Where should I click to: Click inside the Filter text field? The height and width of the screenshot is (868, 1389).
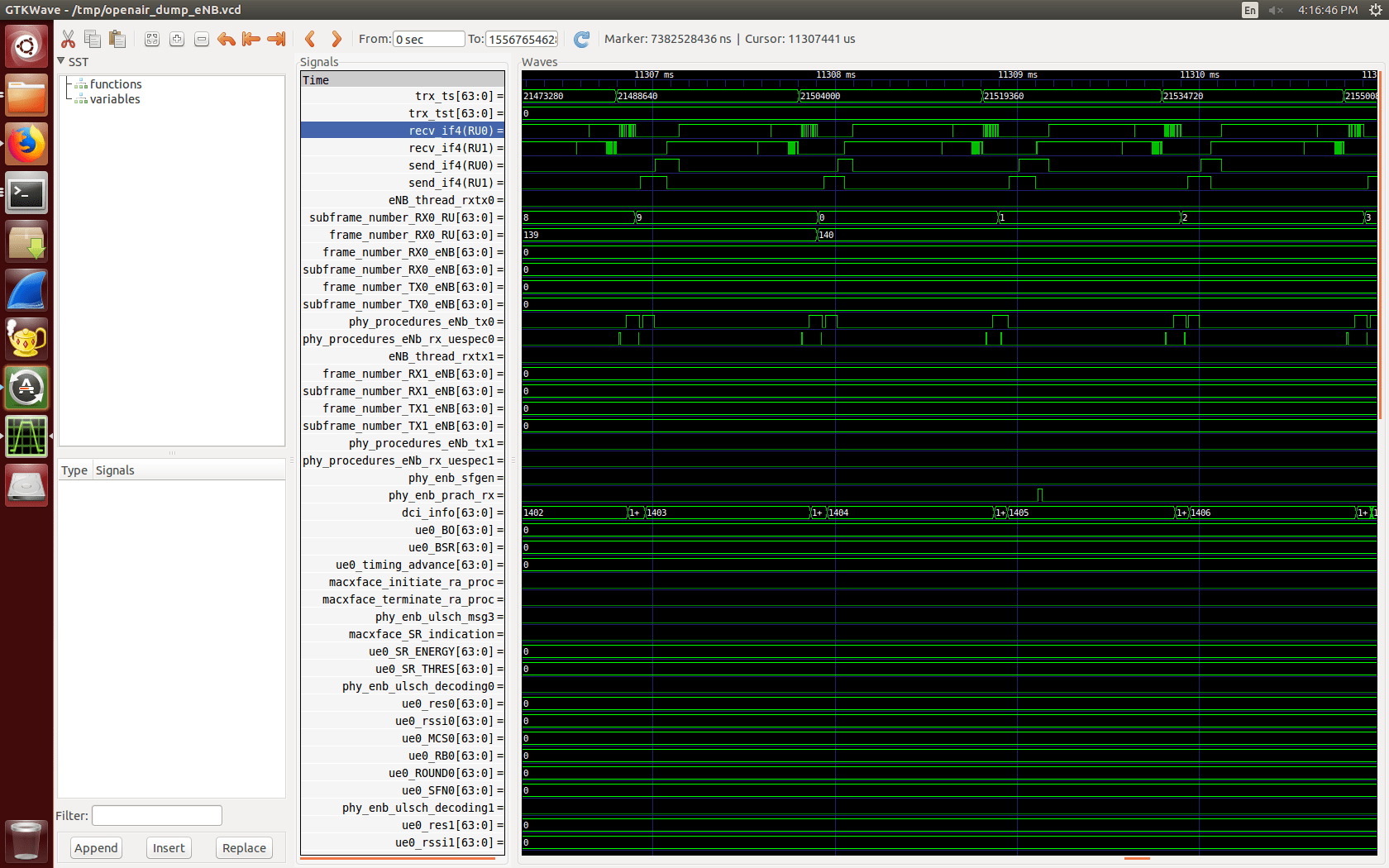point(156,815)
